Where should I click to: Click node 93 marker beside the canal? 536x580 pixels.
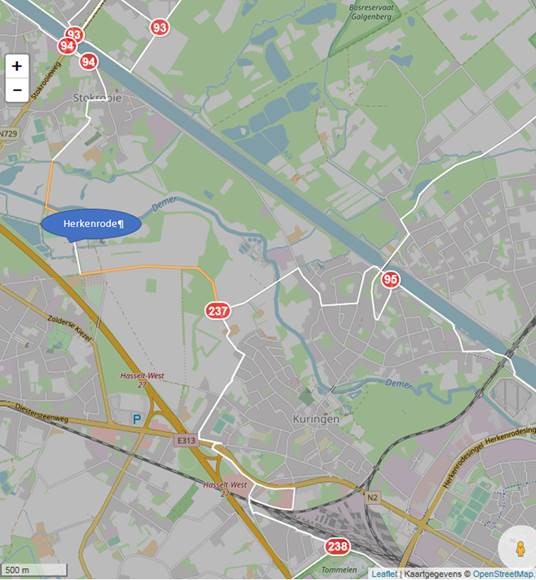tap(75, 34)
